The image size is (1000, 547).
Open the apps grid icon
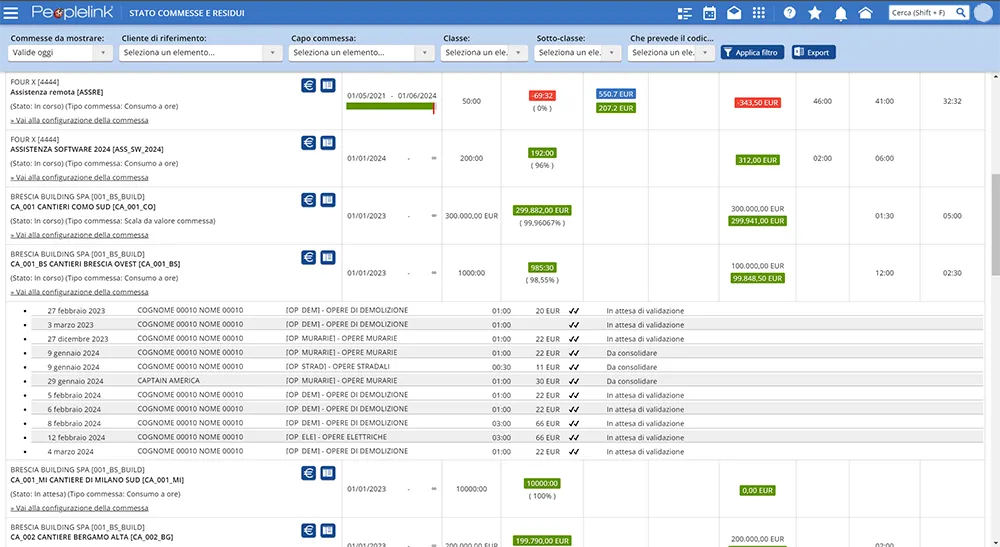pyautogui.click(x=758, y=13)
